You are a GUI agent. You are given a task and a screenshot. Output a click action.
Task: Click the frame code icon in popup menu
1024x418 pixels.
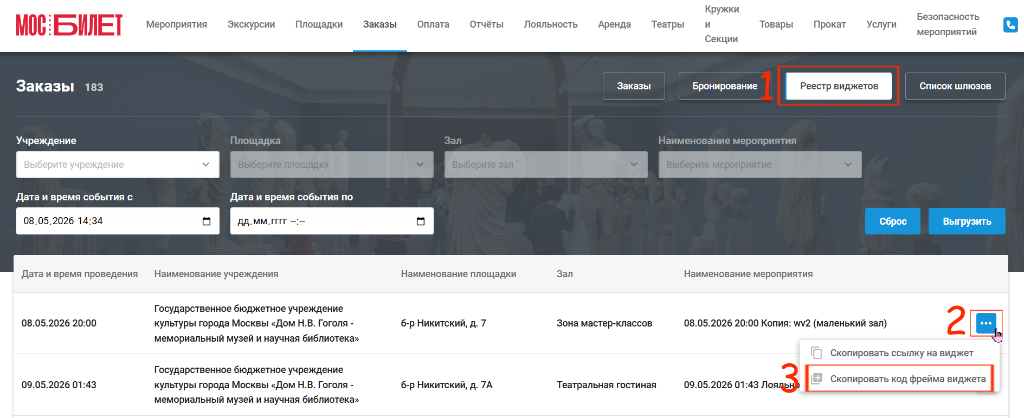pos(816,378)
